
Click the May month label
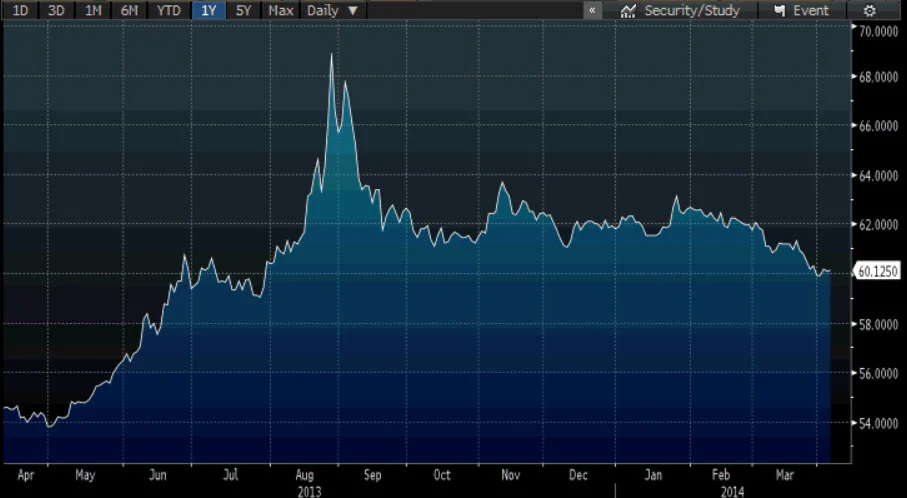85,475
